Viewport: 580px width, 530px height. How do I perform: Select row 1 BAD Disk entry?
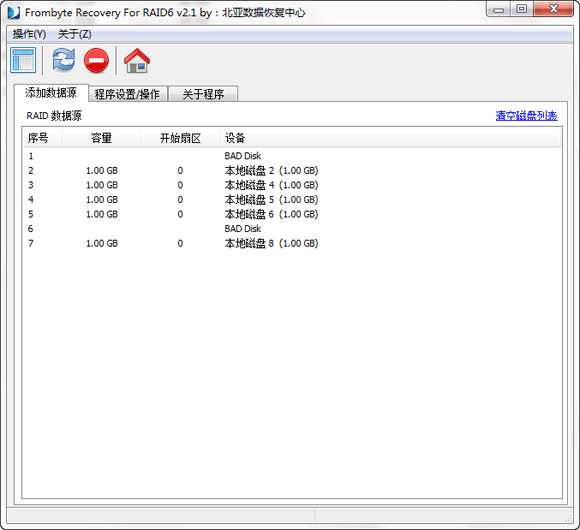pos(292,156)
